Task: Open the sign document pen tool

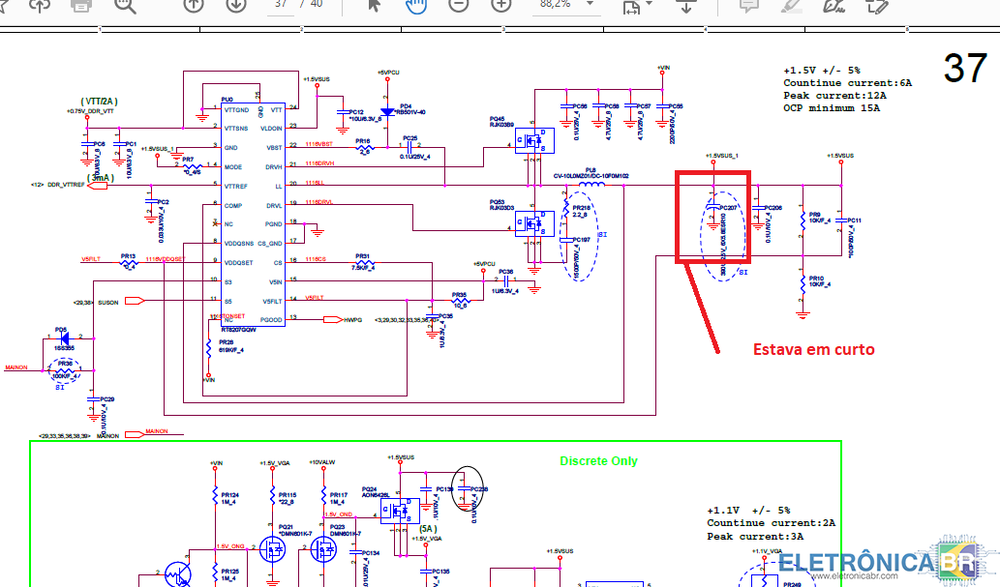Action: coord(832,5)
